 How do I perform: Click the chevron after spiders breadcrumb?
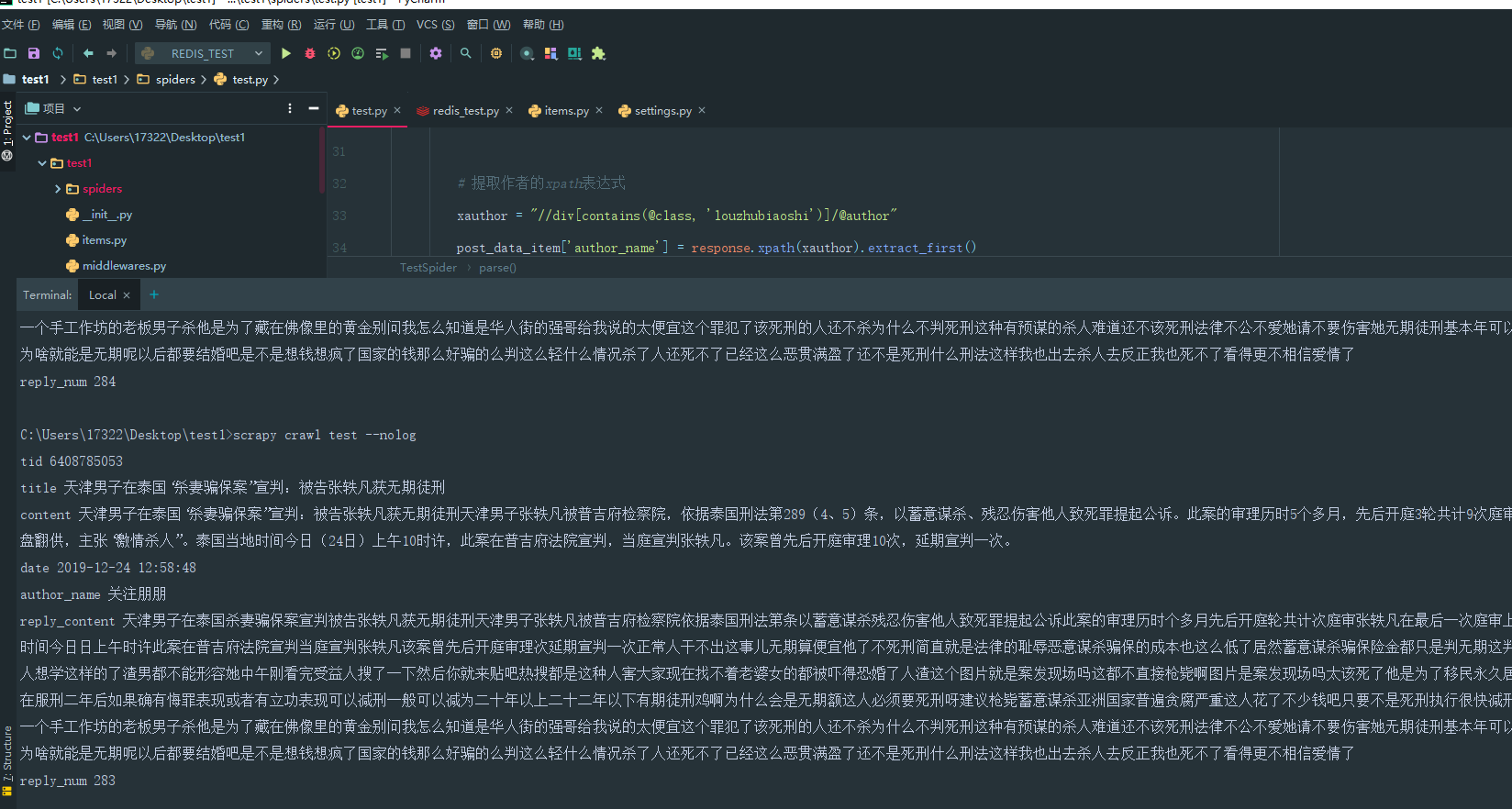[204, 80]
